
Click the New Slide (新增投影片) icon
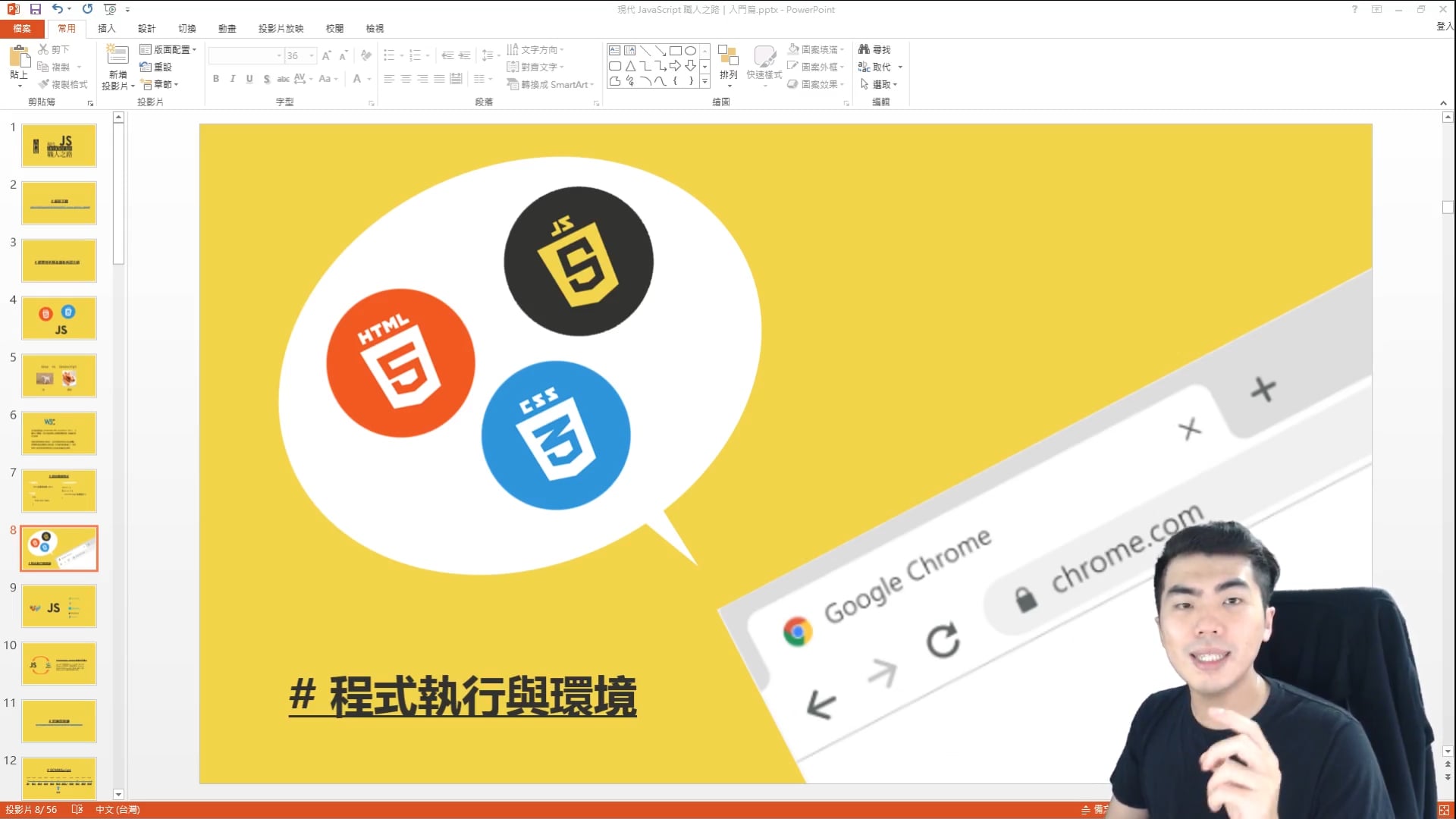[118, 55]
